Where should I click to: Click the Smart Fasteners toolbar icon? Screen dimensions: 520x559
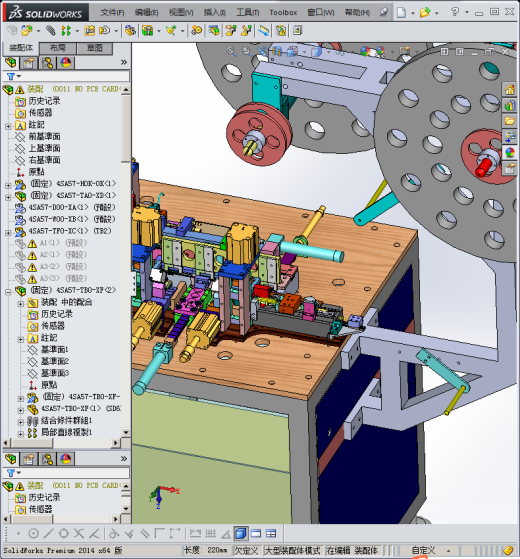click(x=89, y=31)
